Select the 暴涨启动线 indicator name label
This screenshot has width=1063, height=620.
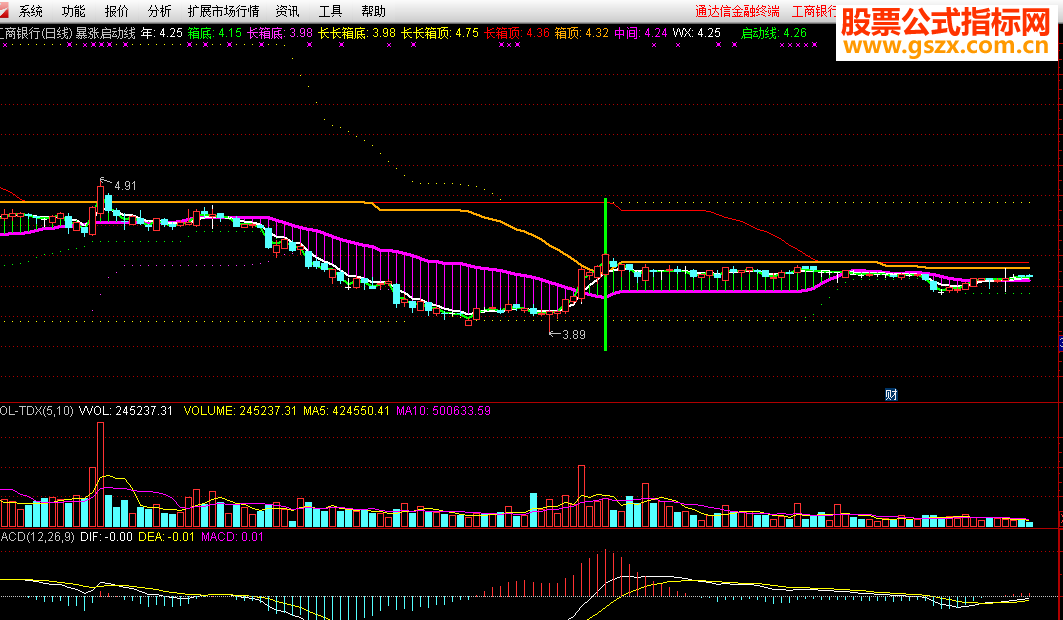pos(105,33)
